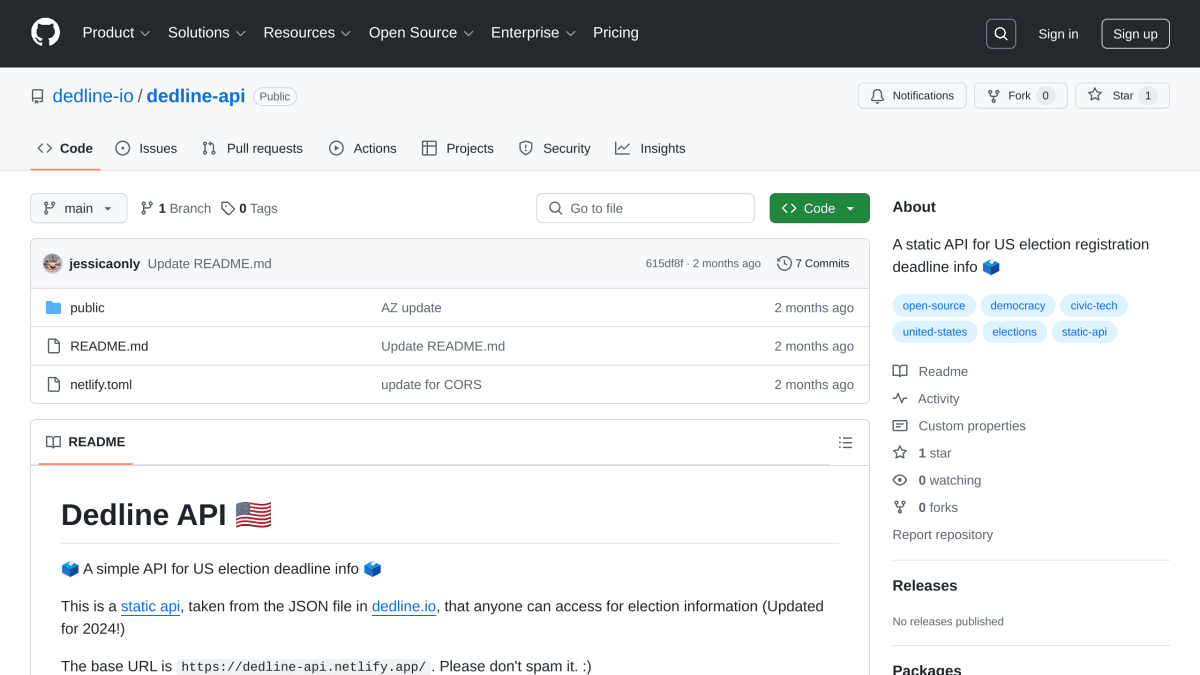Screen dimensions: 1200x675
Task: Expand the Enterprise menu
Action: [533, 33]
